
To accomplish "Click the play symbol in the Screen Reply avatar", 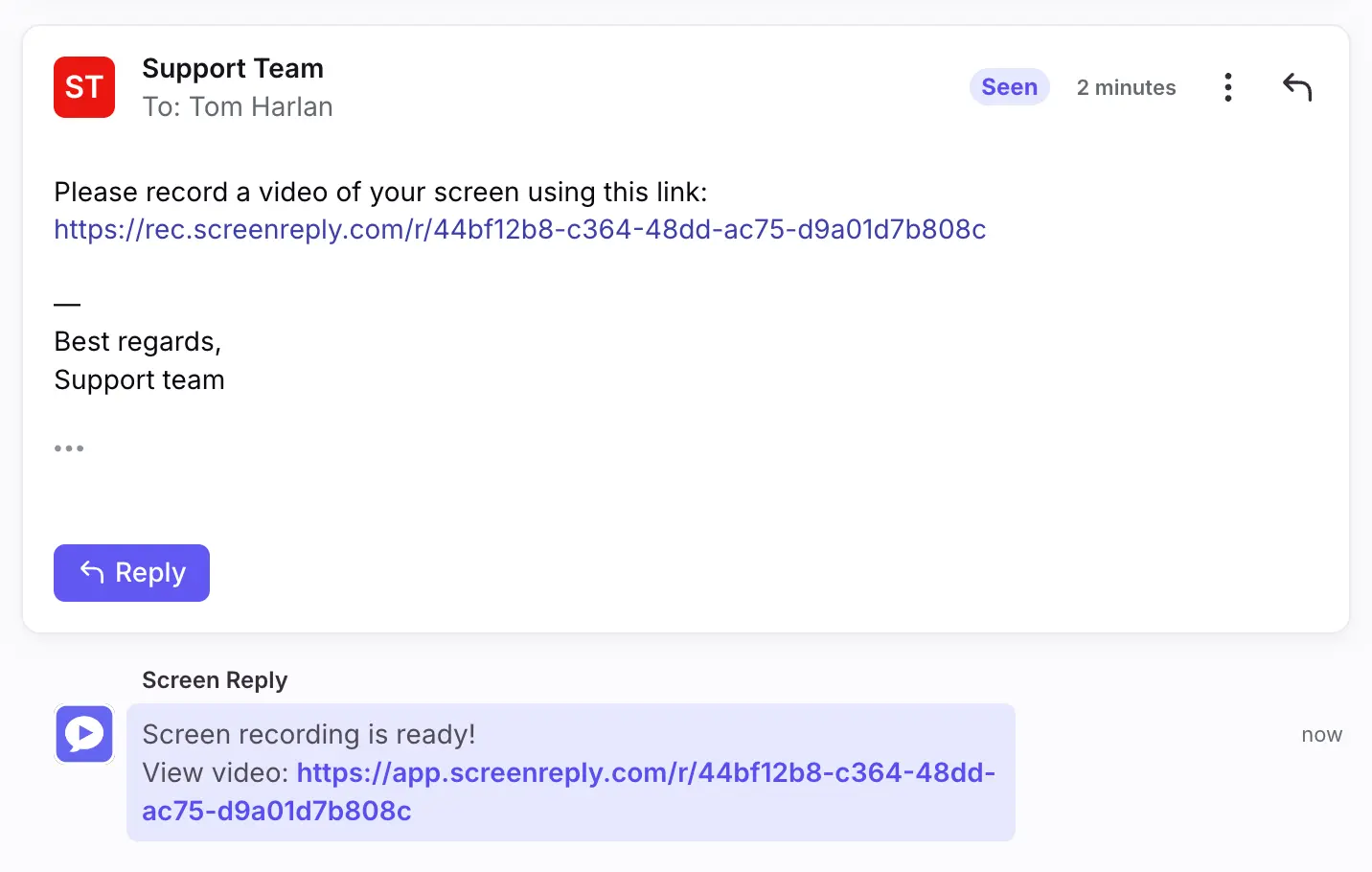I will (84, 734).
